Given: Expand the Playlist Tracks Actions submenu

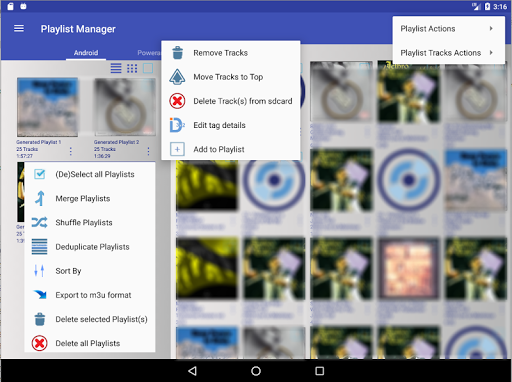Looking at the screenshot, I should pyautogui.click(x=448, y=53).
